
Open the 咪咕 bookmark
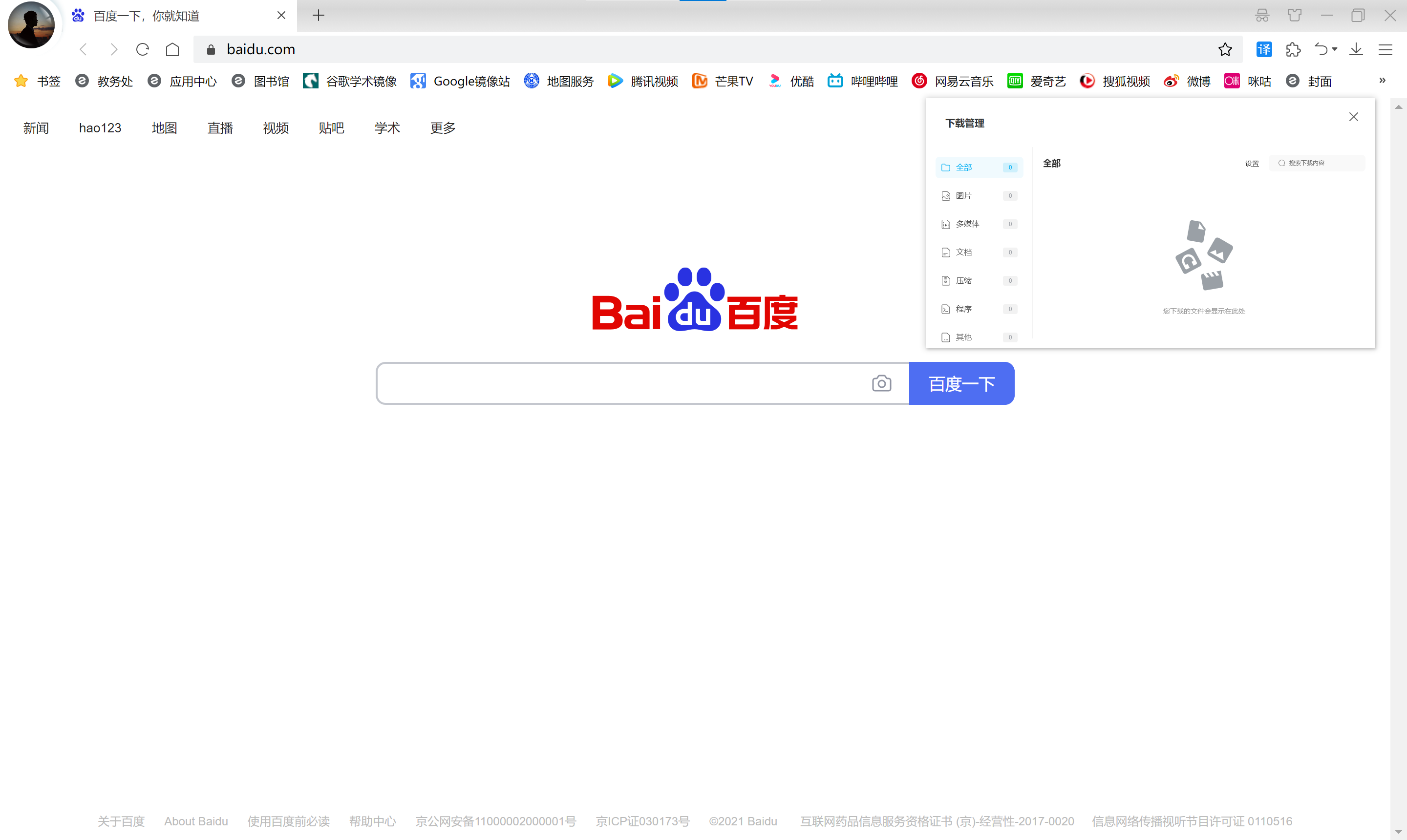point(1248,81)
